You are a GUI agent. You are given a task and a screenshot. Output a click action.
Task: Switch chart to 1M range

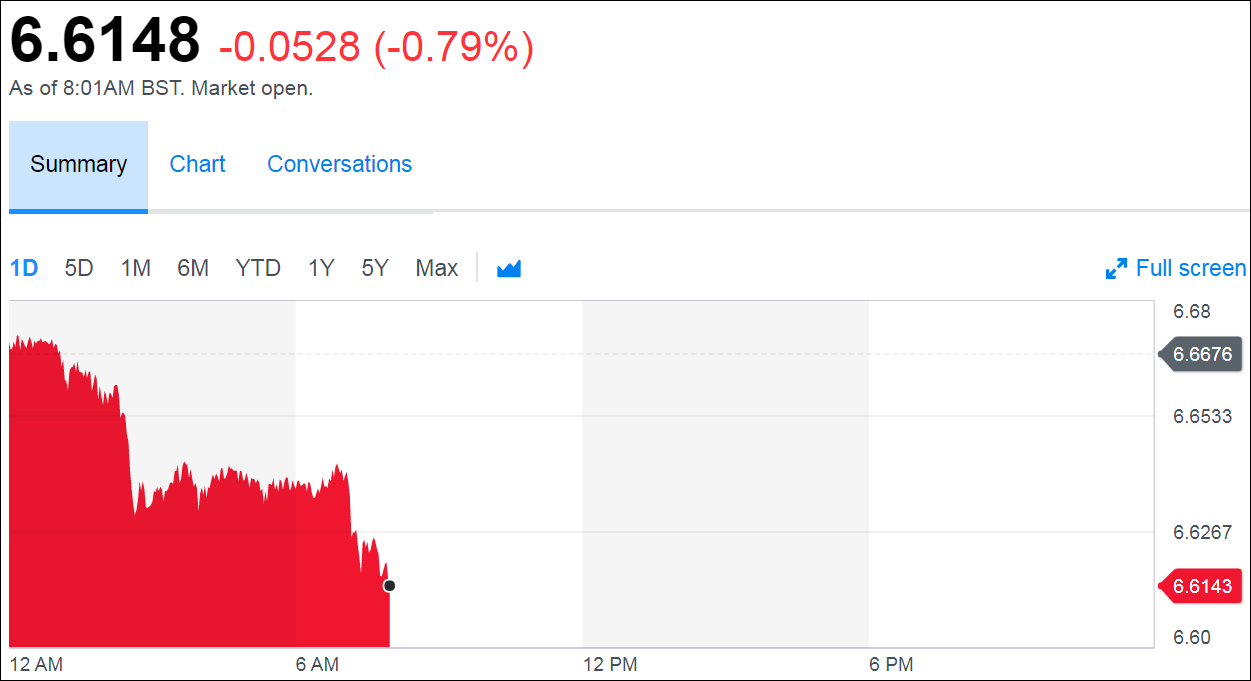tap(136, 268)
